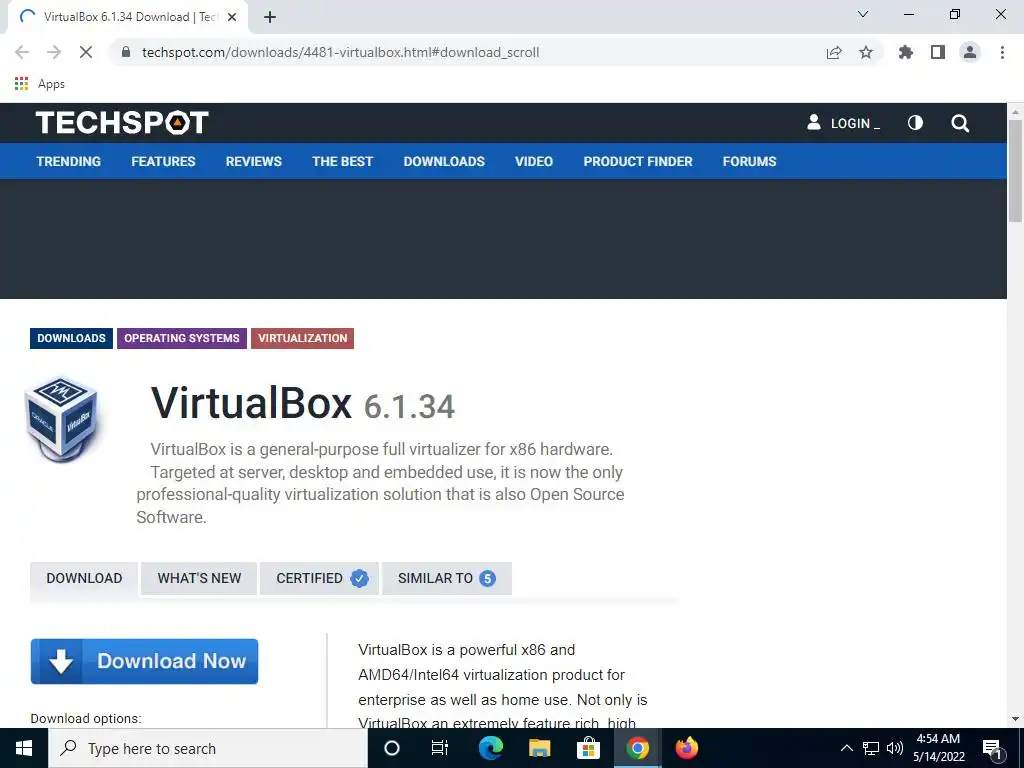Click the LOGIN user link
This screenshot has height=768, width=1024.
coord(843,123)
